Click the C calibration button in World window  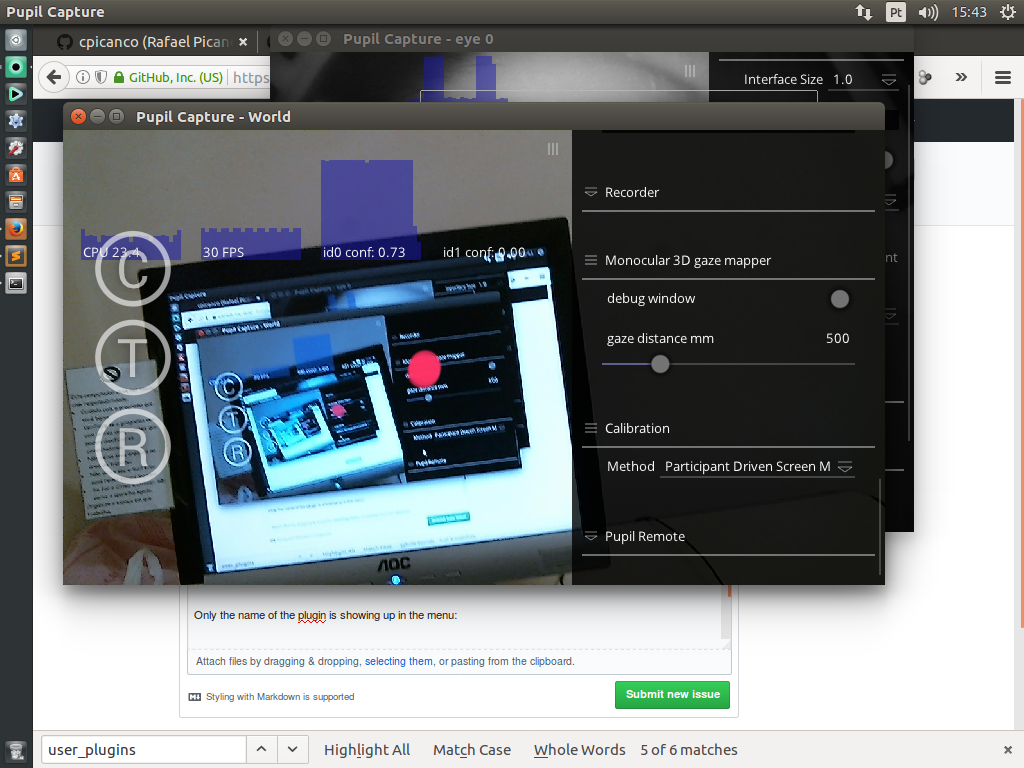pos(133,269)
